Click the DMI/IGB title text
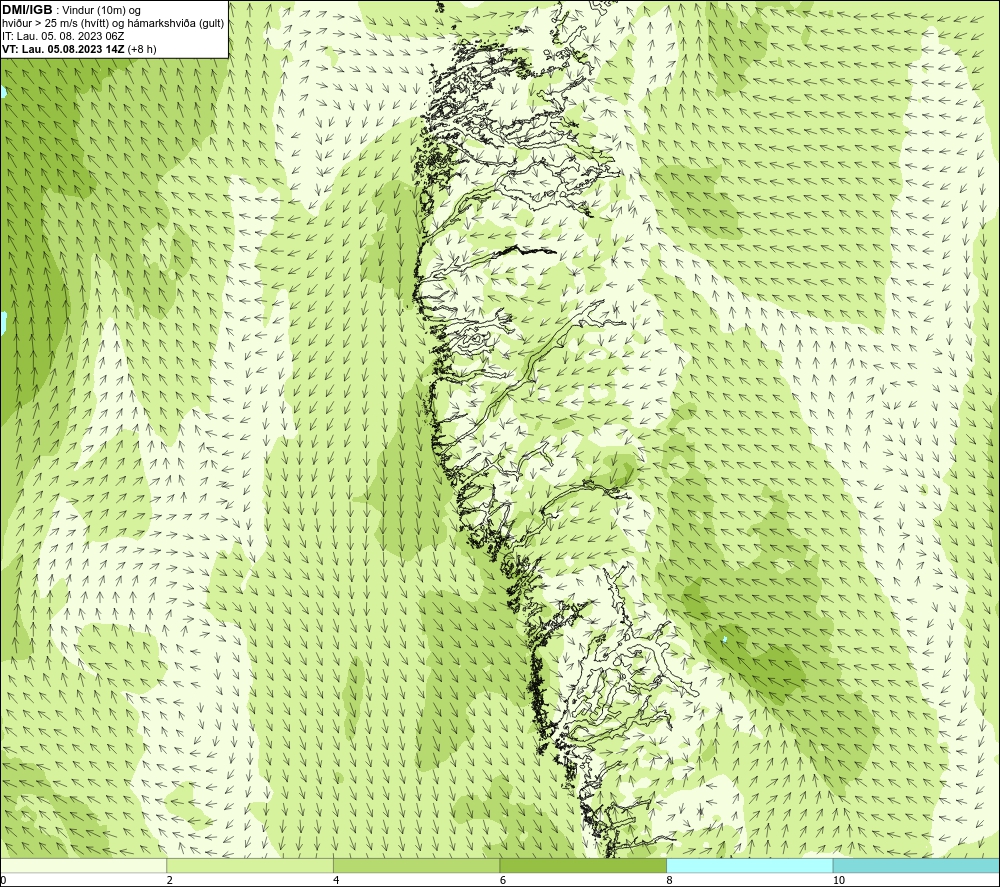Screen dimensions: 1000x887 27,10
